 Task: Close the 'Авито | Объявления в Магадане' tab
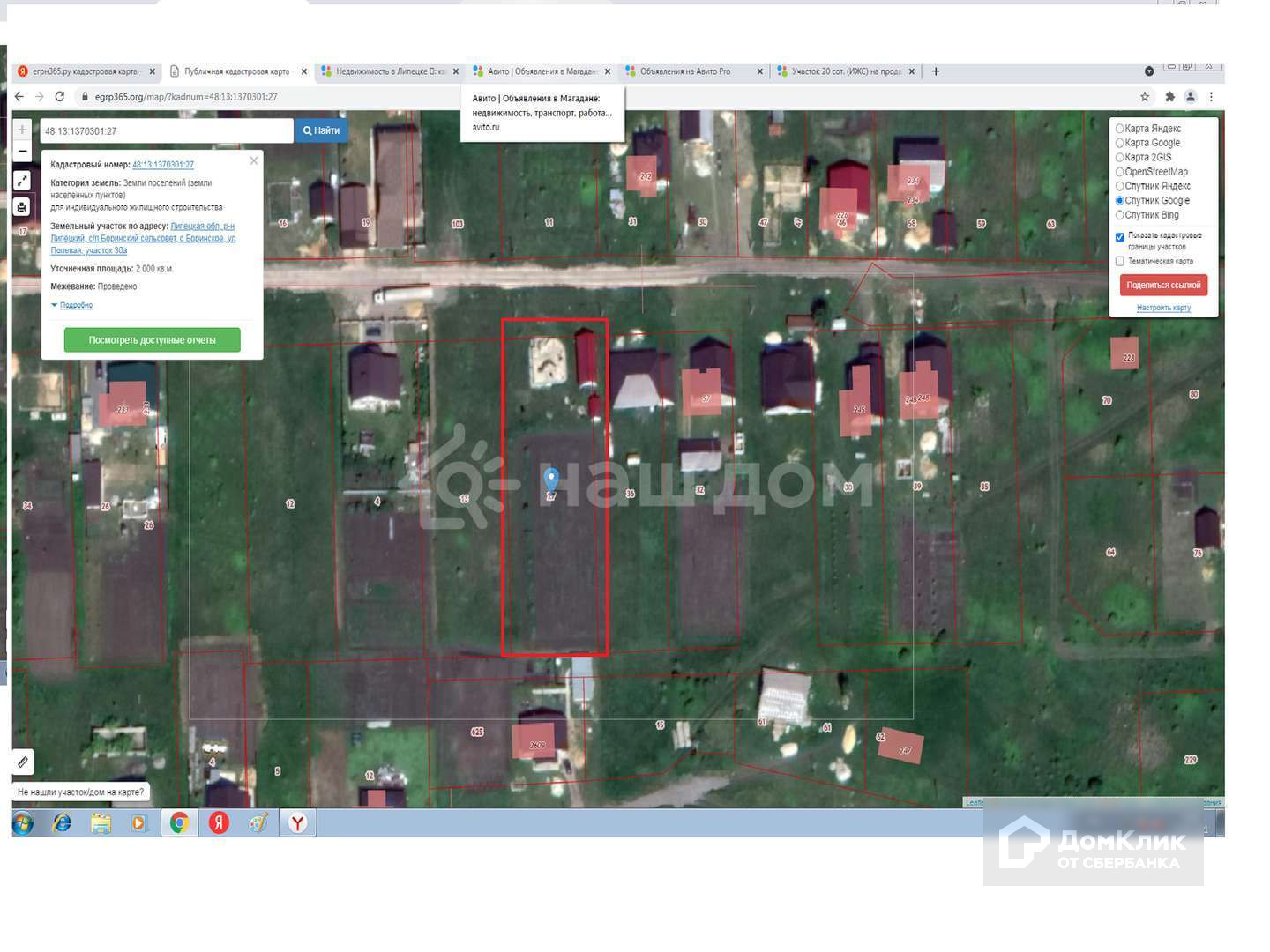click(x=608, y=71)
